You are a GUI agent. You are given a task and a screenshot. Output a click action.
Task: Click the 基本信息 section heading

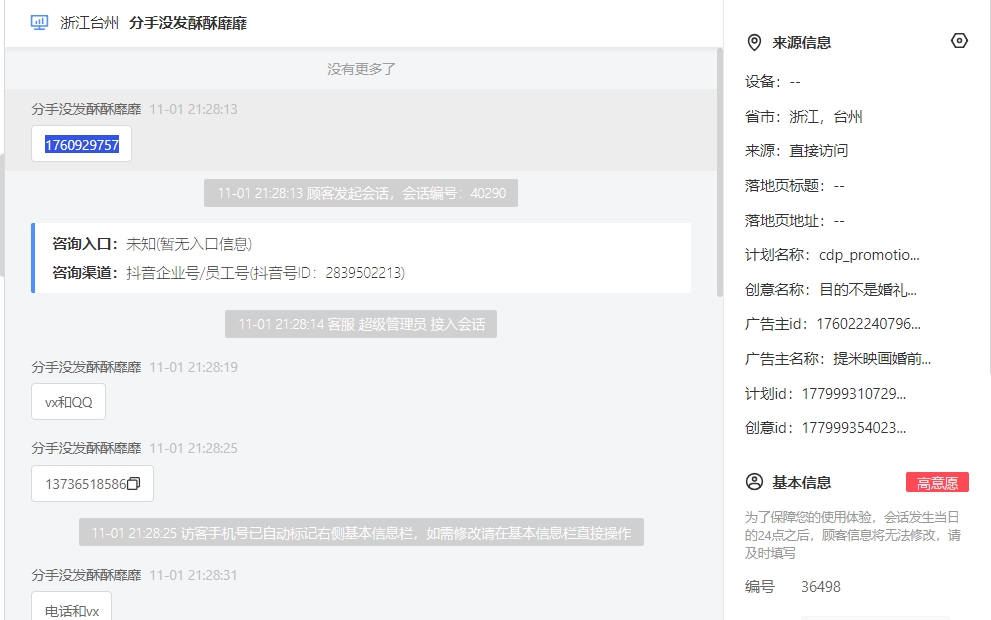click(801, 482)
